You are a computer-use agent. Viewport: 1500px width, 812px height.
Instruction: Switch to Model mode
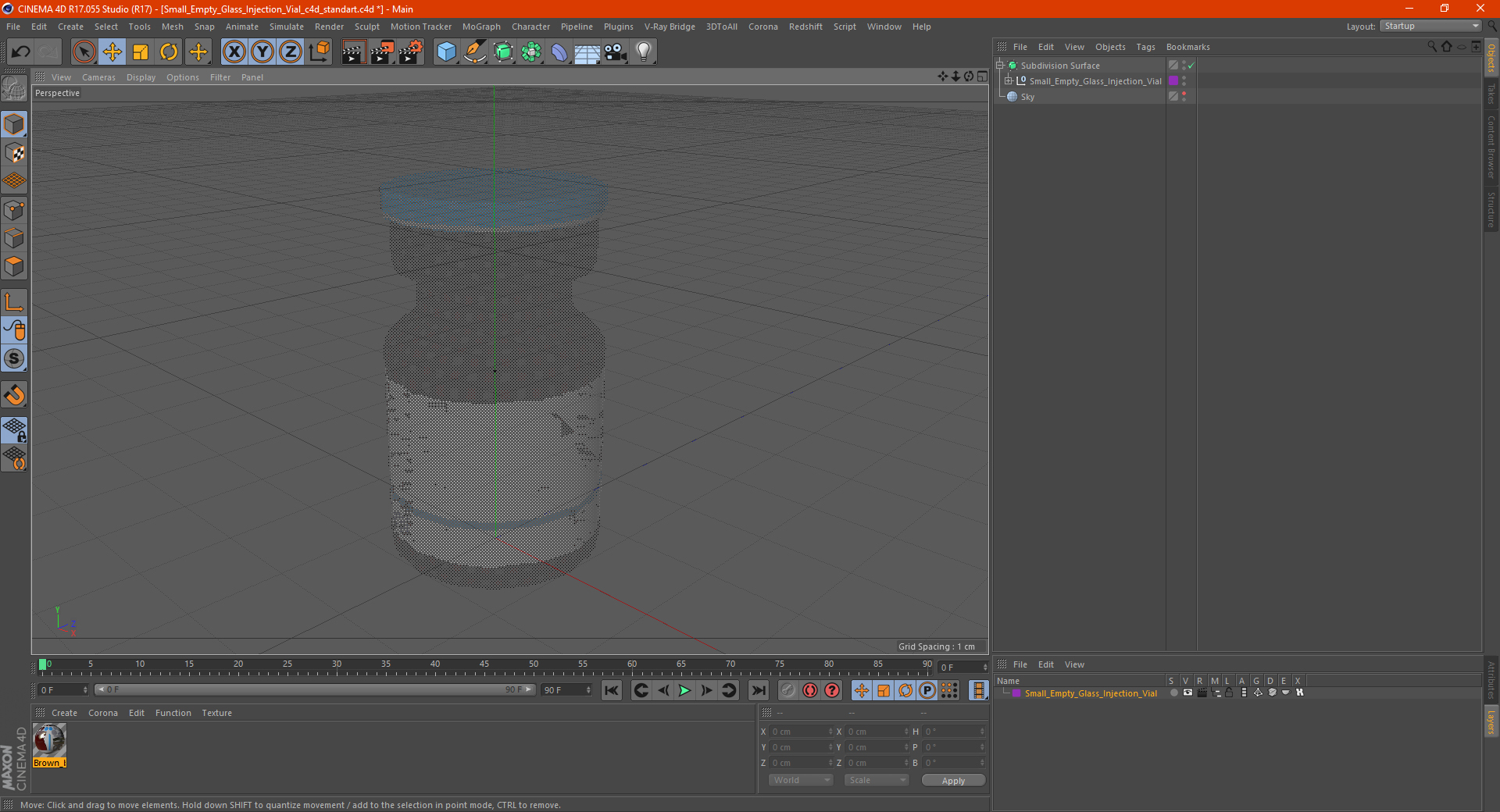click(14, 124)
